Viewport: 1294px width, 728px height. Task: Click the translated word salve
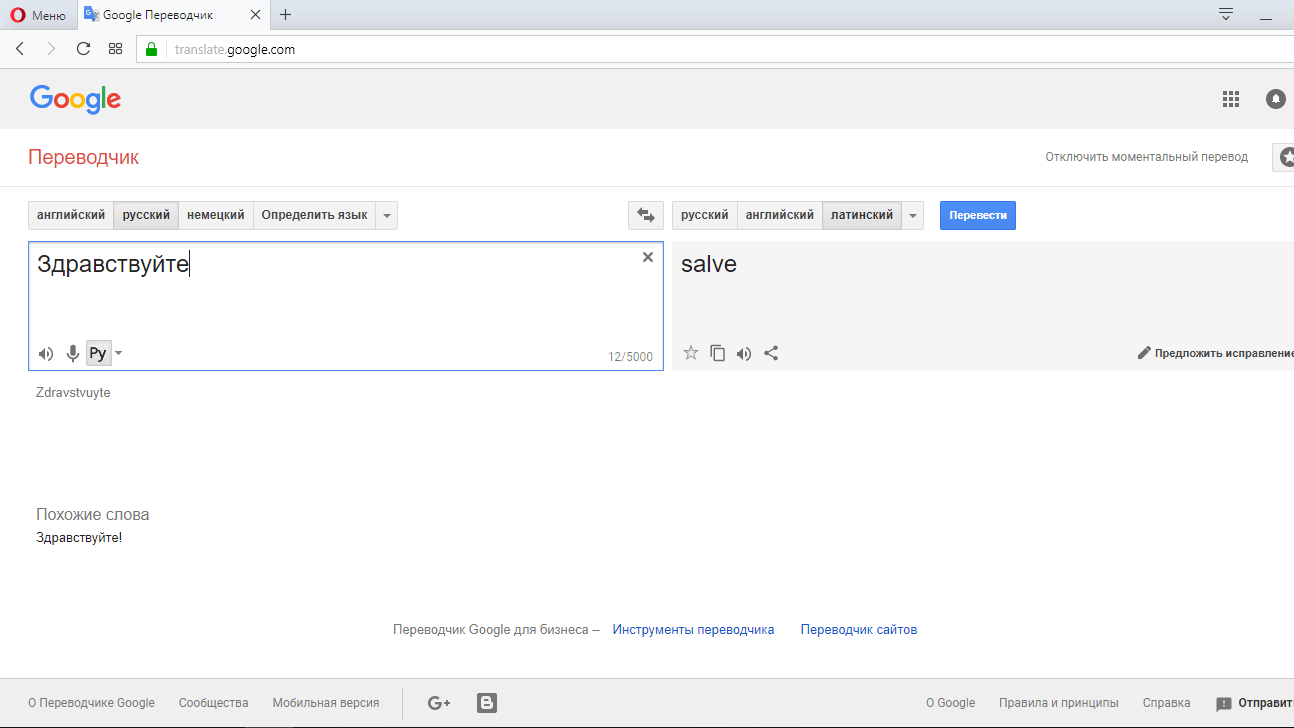(709, 264)
